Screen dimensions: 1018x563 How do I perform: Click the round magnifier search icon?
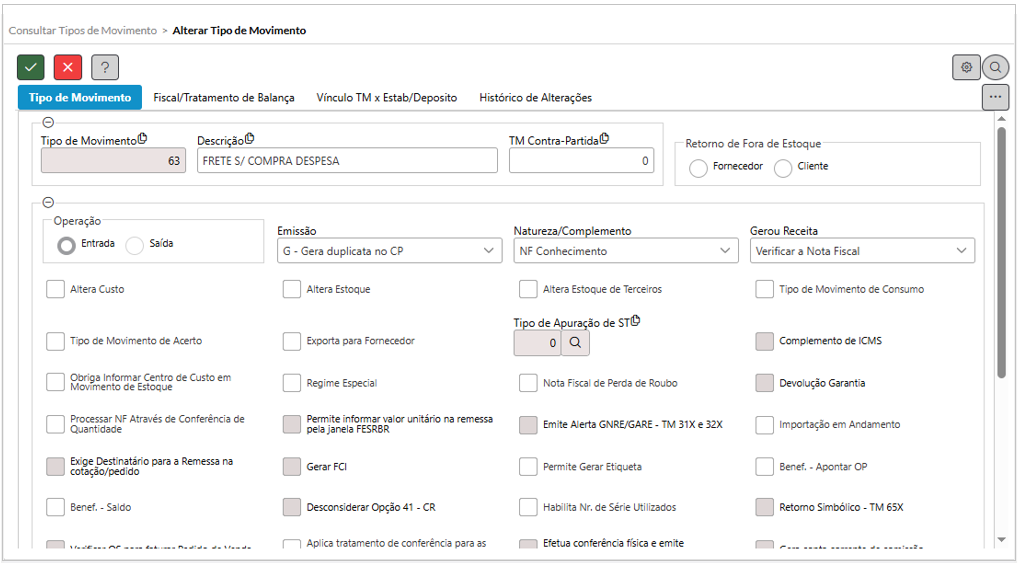[x=995, y=67]
